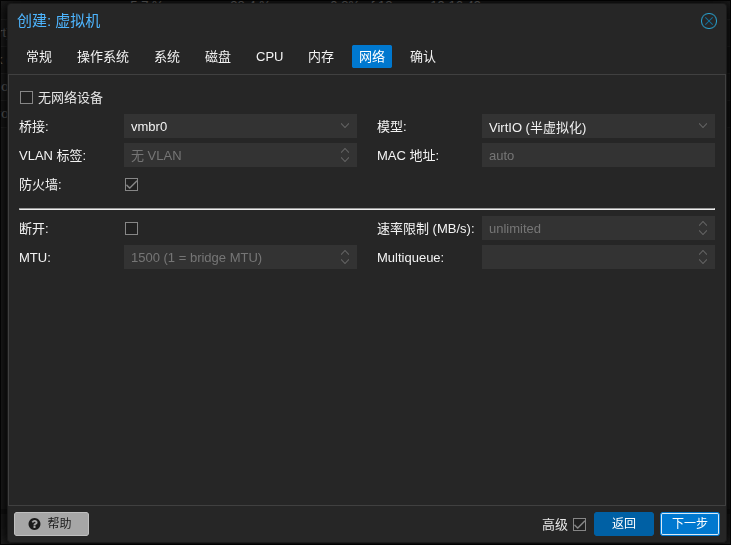Click the MTU field spinner arrows
Screen dimensions: 731x545
point(344,257)
